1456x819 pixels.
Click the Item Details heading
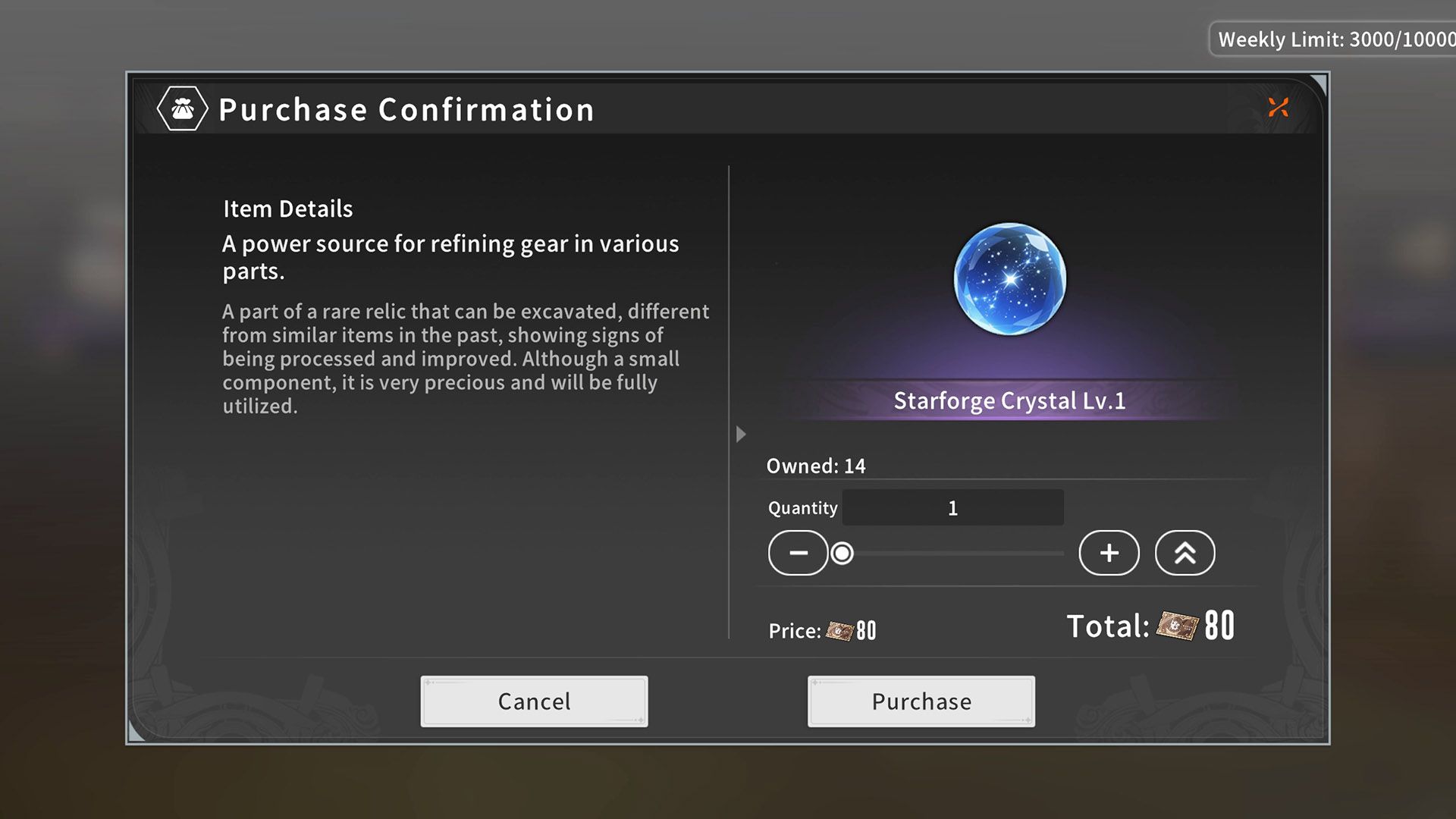coord(288,209)
